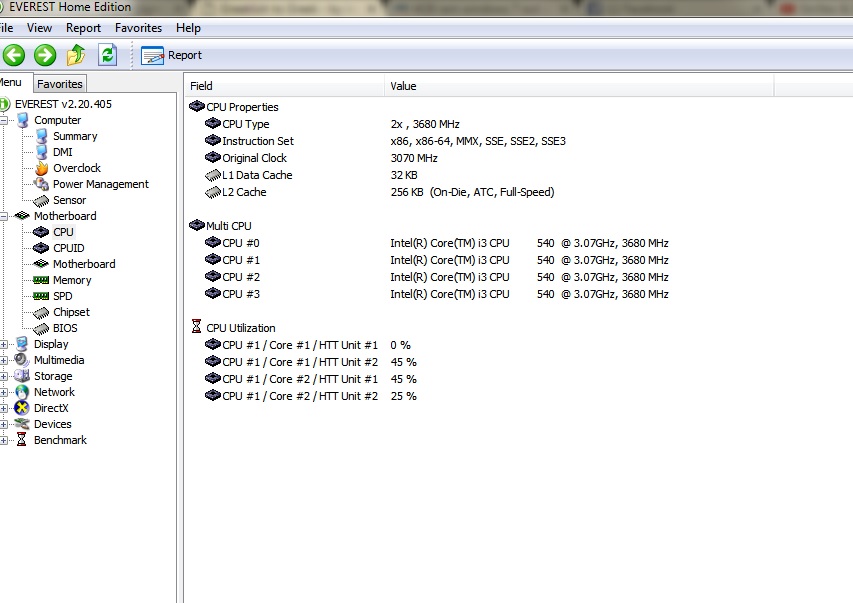Select the CPU tree item
This screenshot has height=603, width=853.
pos(63,232)
